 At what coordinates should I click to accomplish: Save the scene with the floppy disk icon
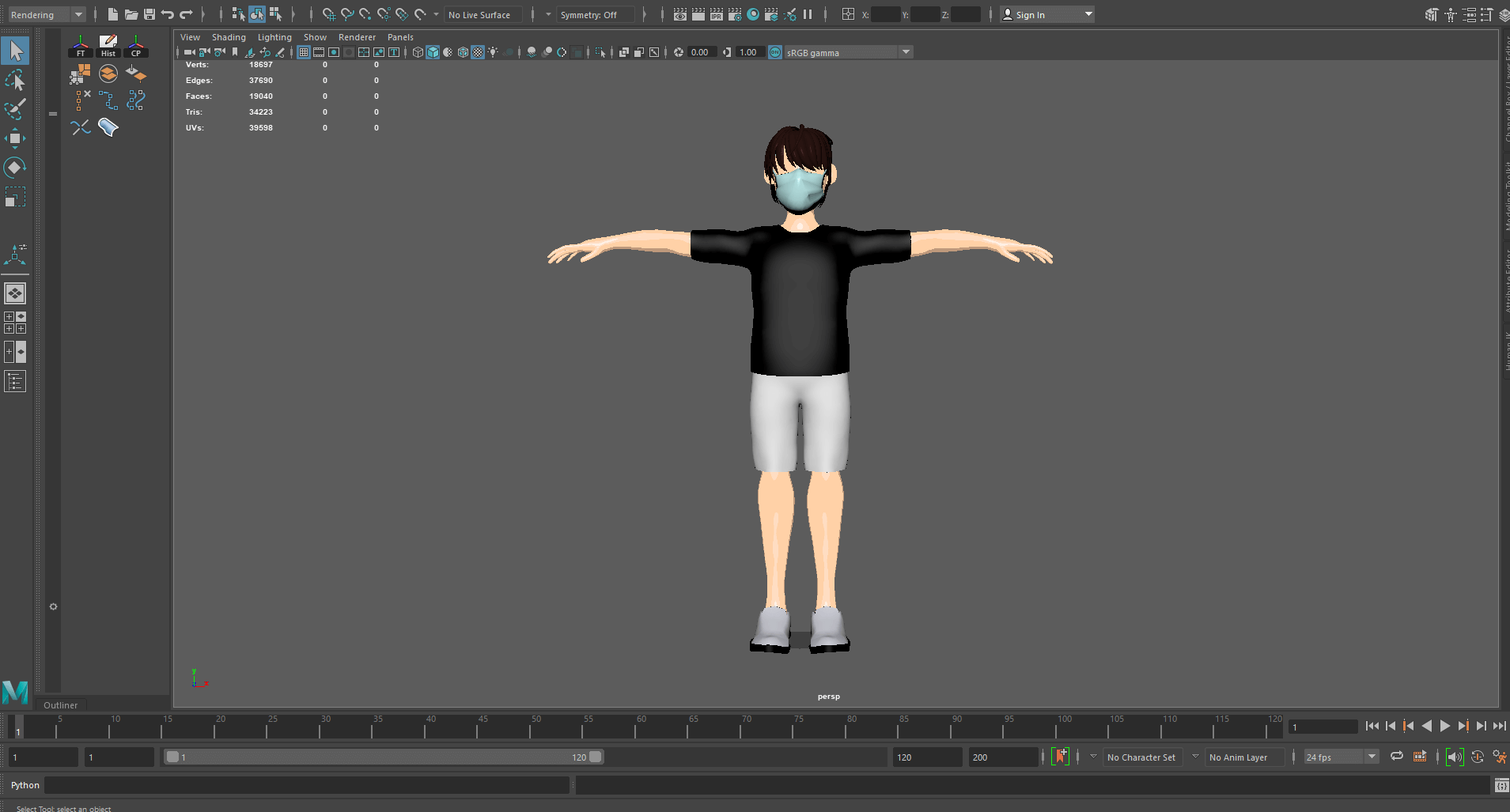pos(149,14)
